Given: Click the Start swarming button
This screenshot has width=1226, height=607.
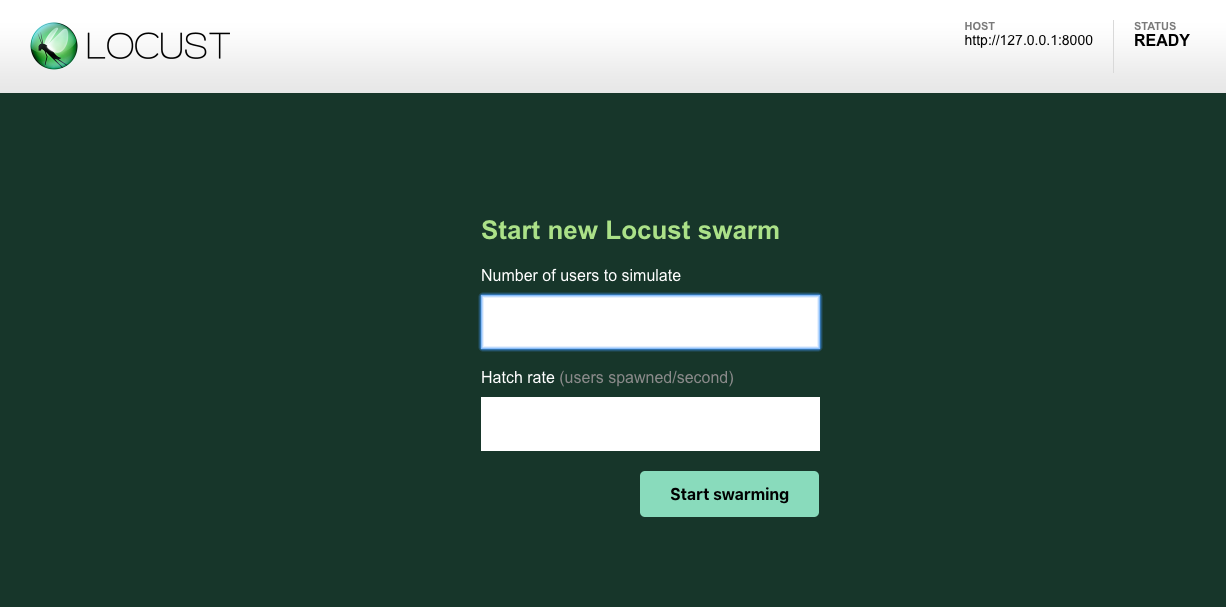Looking at the screenshot, I should (x=729, y=493).
